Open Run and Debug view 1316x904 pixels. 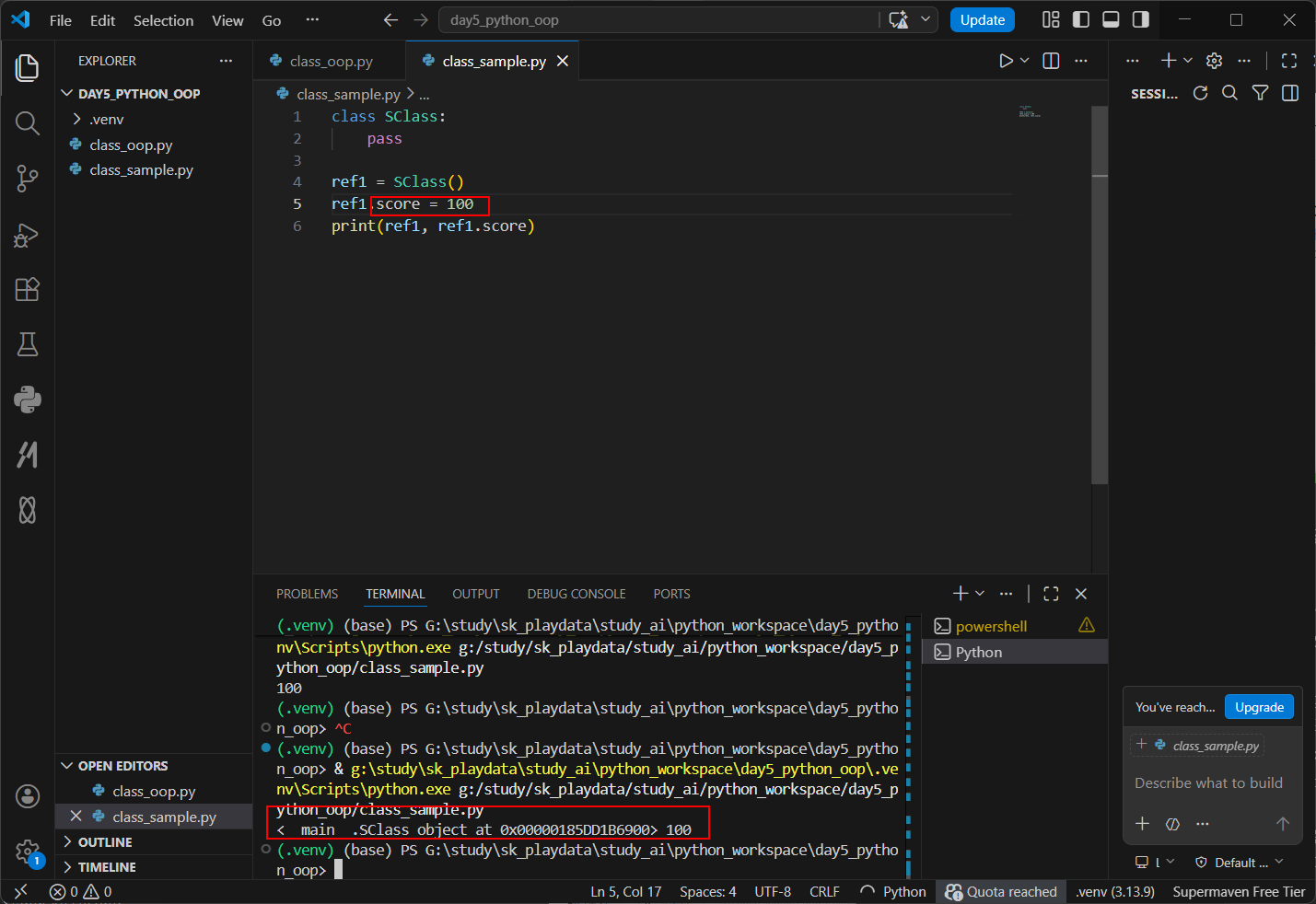28,235
